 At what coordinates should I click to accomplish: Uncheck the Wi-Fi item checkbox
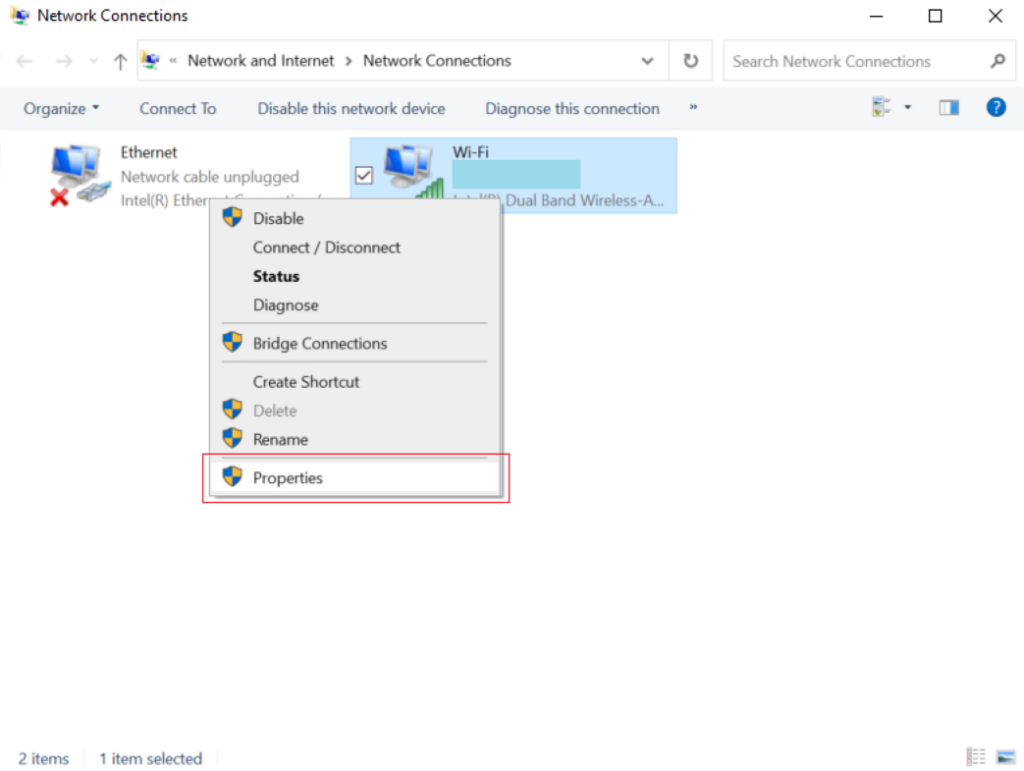364,176
